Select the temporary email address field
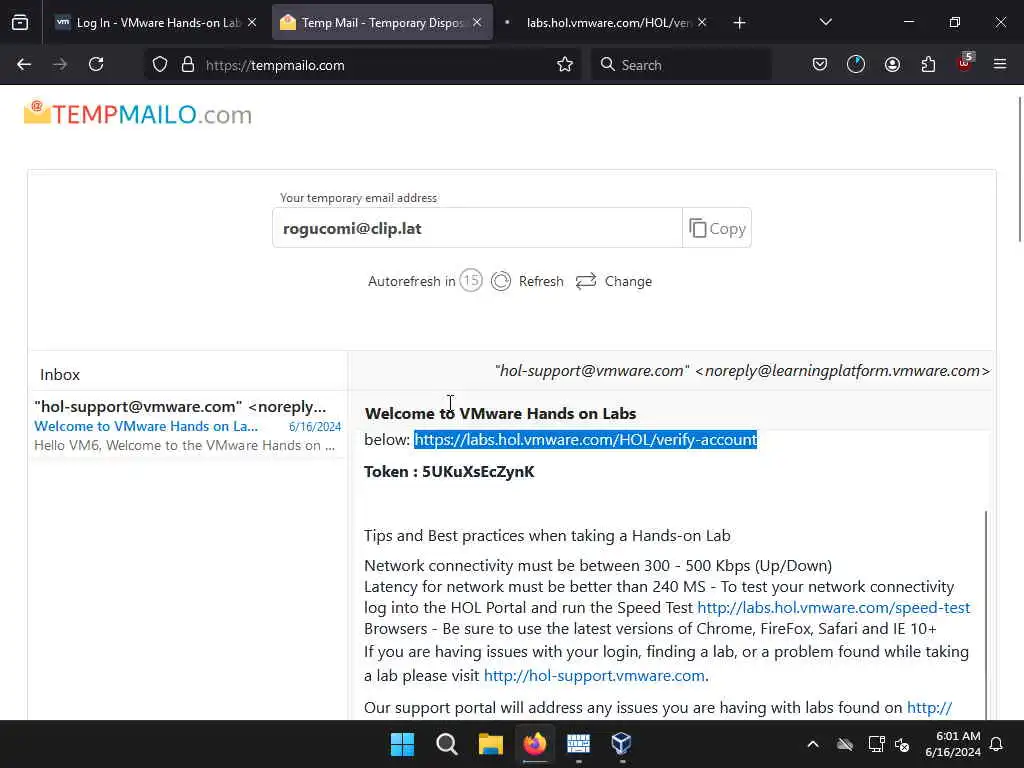 tap(477, 228)
